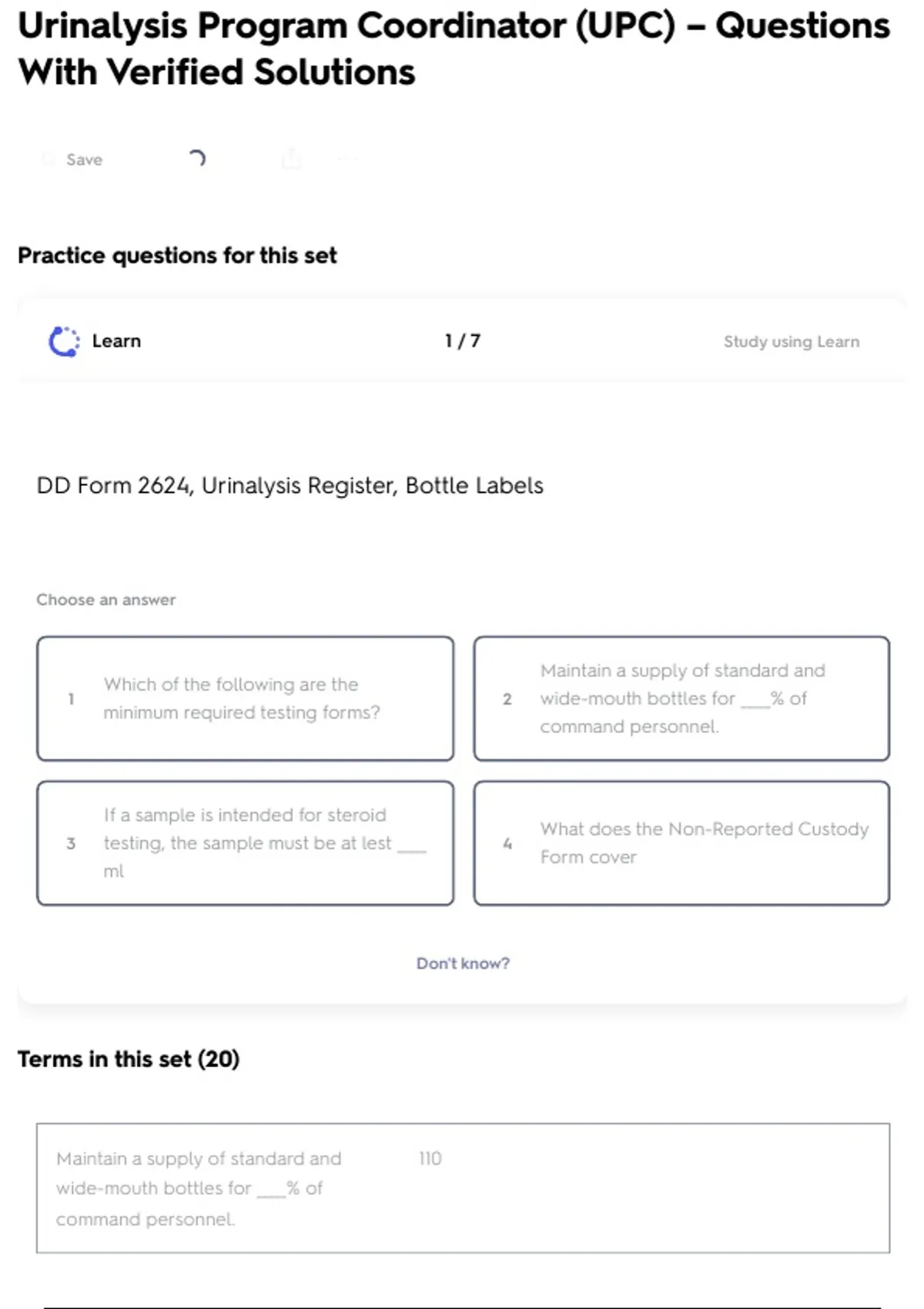Select answer 2 about wide-mouth bottles supply
924x1309 pixels.
681,698
